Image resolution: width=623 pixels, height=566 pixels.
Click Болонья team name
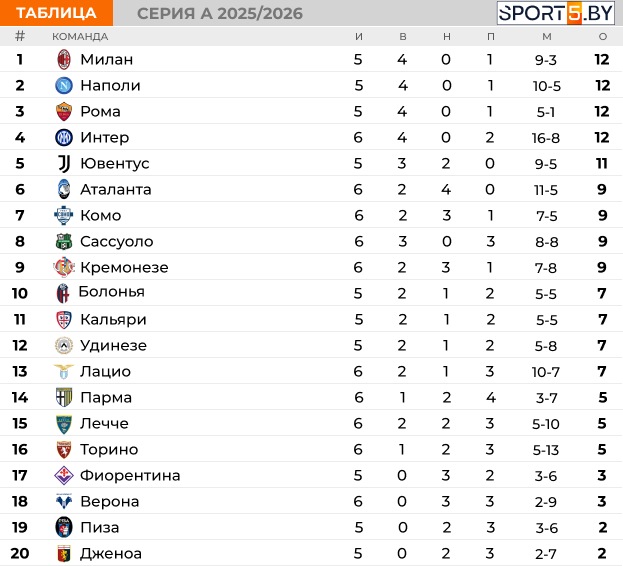tap(112, 292)
